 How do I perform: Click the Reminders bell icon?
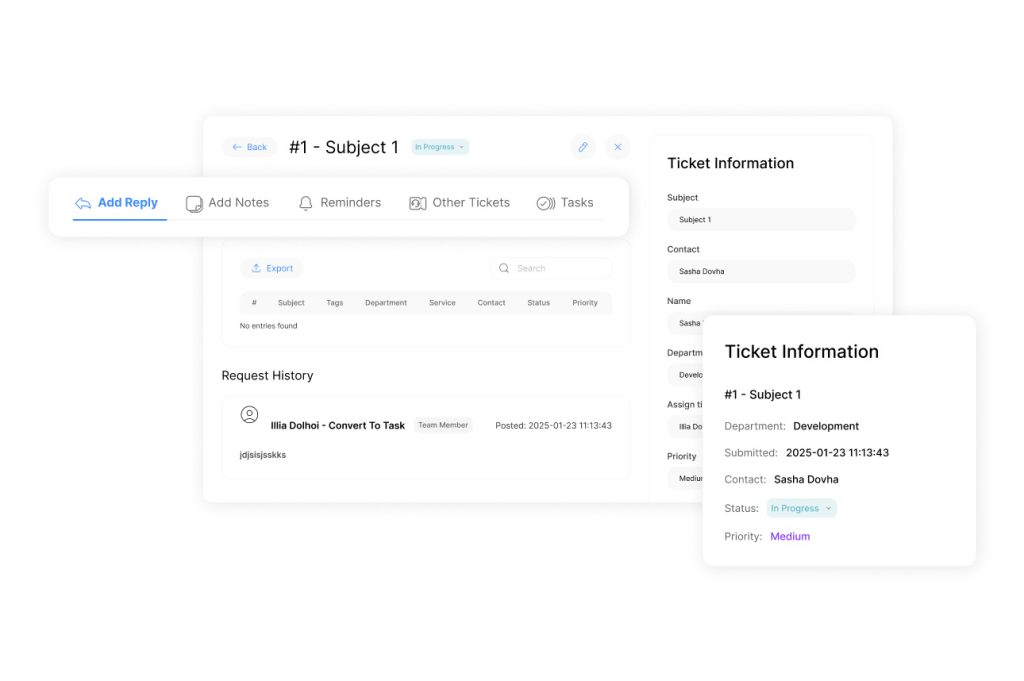pyautogui.click(x=306, y=203)
